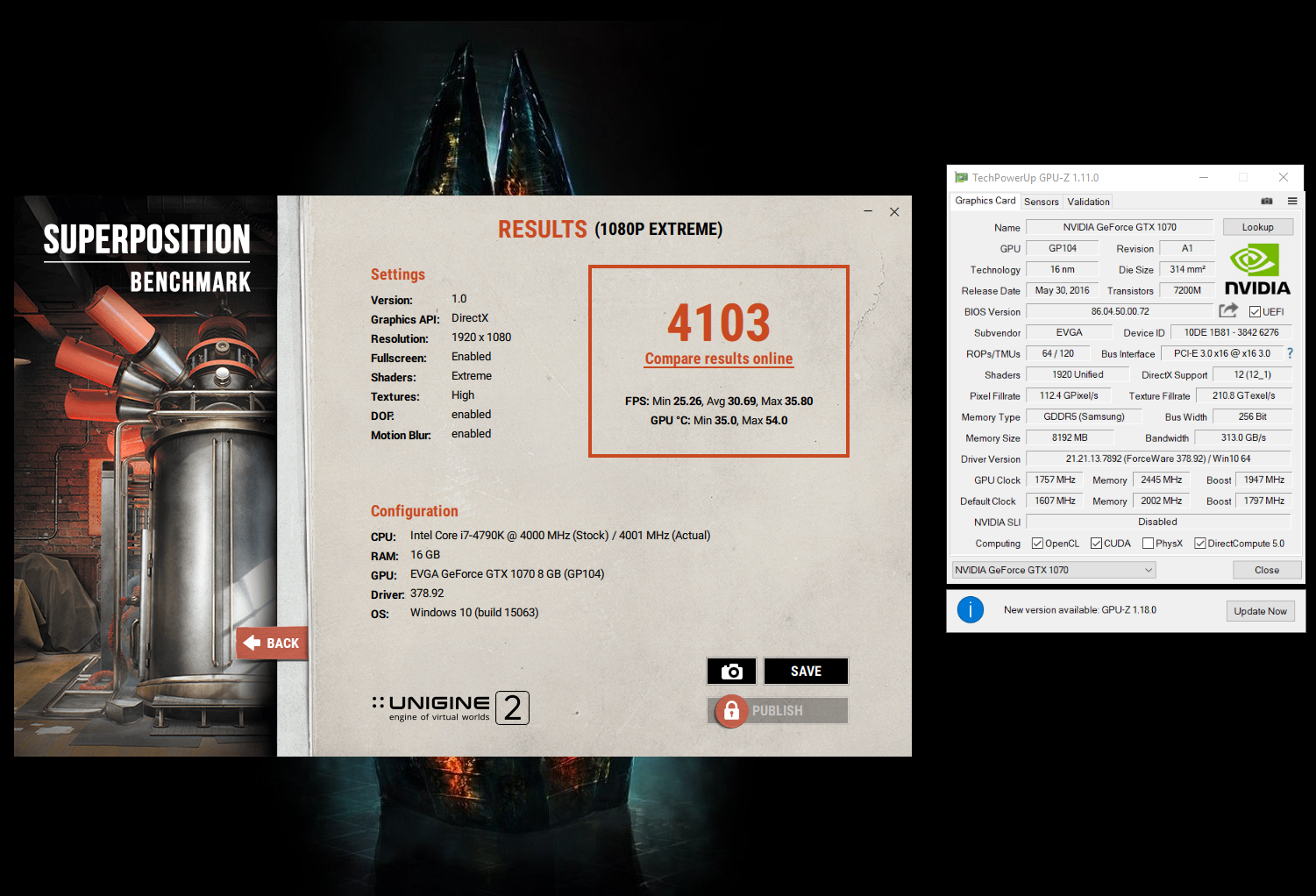This screenshot has height=896, width=1316.
Task: Click the Release Date May 30, 2016
Action: click(1062, 290)
